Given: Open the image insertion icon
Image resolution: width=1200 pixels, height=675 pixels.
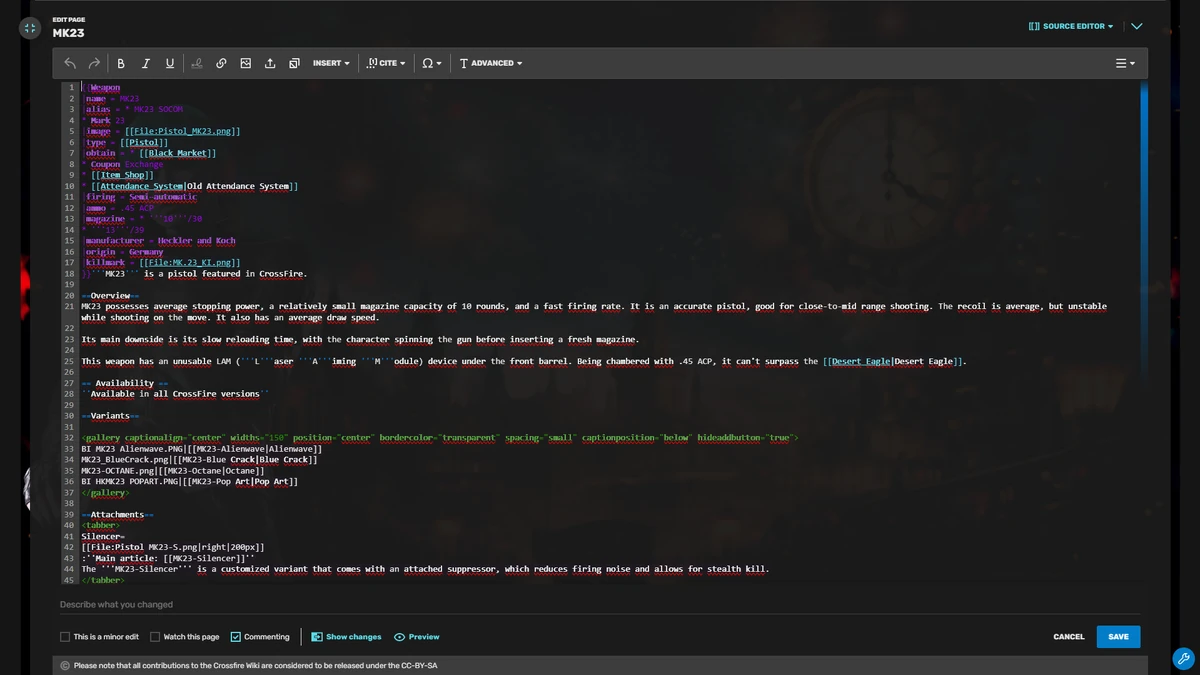Looking at the screenshot, I should point(245,62).
